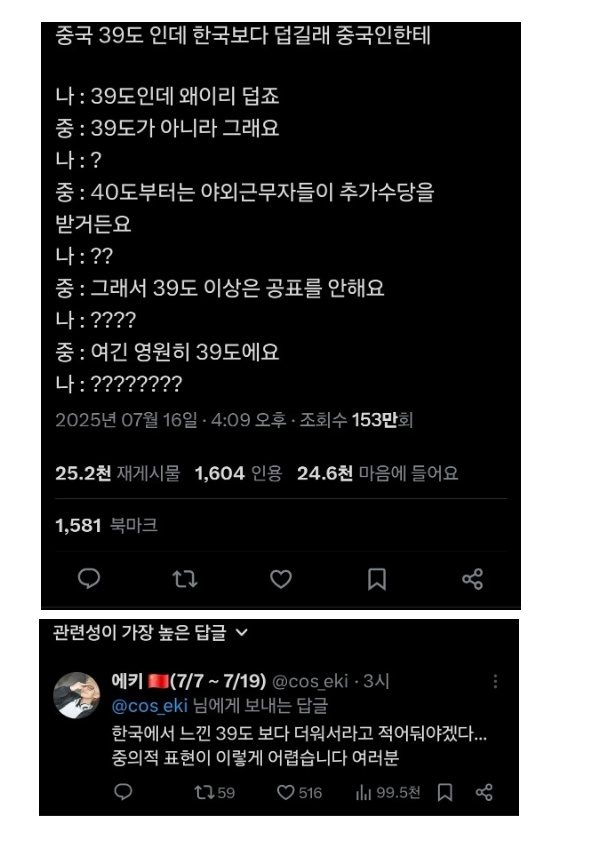
Task: Open the 24.6천 마음에 들어요 likes list
Action: point(378,473)
